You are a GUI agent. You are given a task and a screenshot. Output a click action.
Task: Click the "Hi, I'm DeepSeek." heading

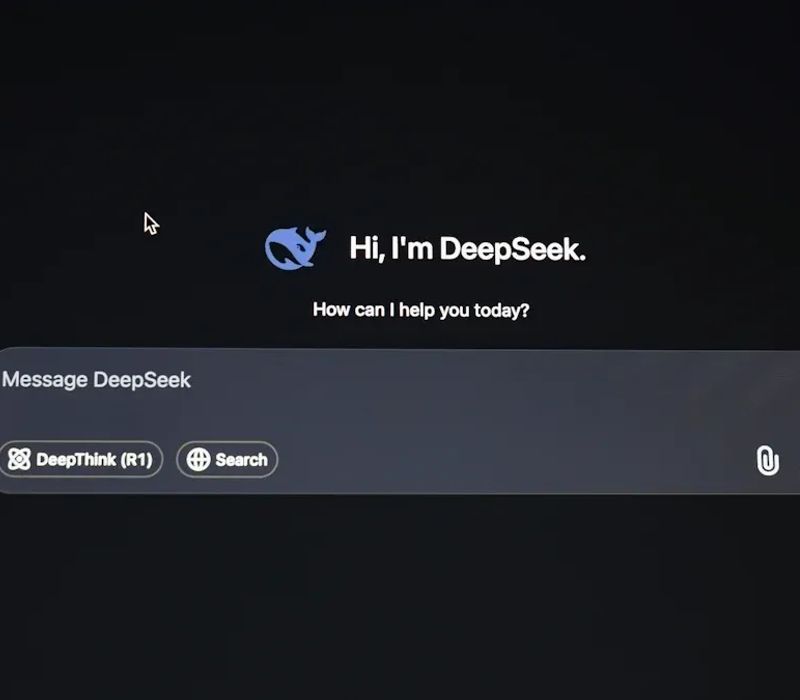467,249
